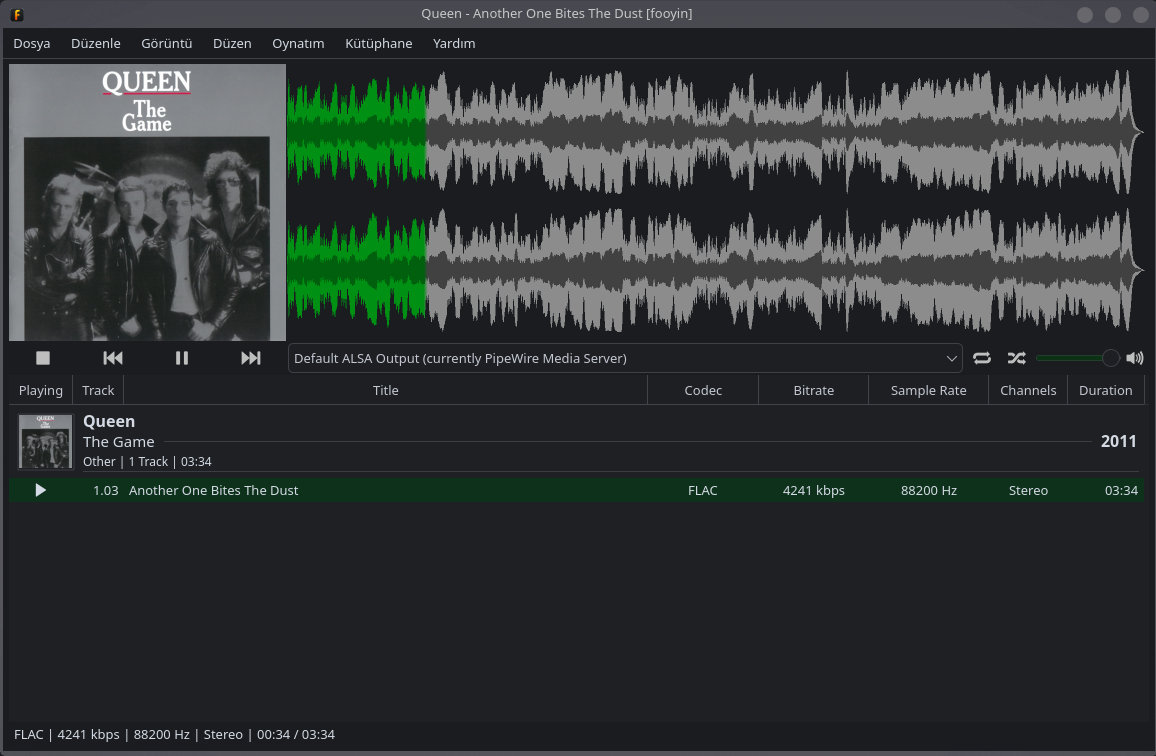Click the 4241 kbps bitrate cell
Screen dimensions: 1156x756
pyautogui.click(x=814, y=490)
